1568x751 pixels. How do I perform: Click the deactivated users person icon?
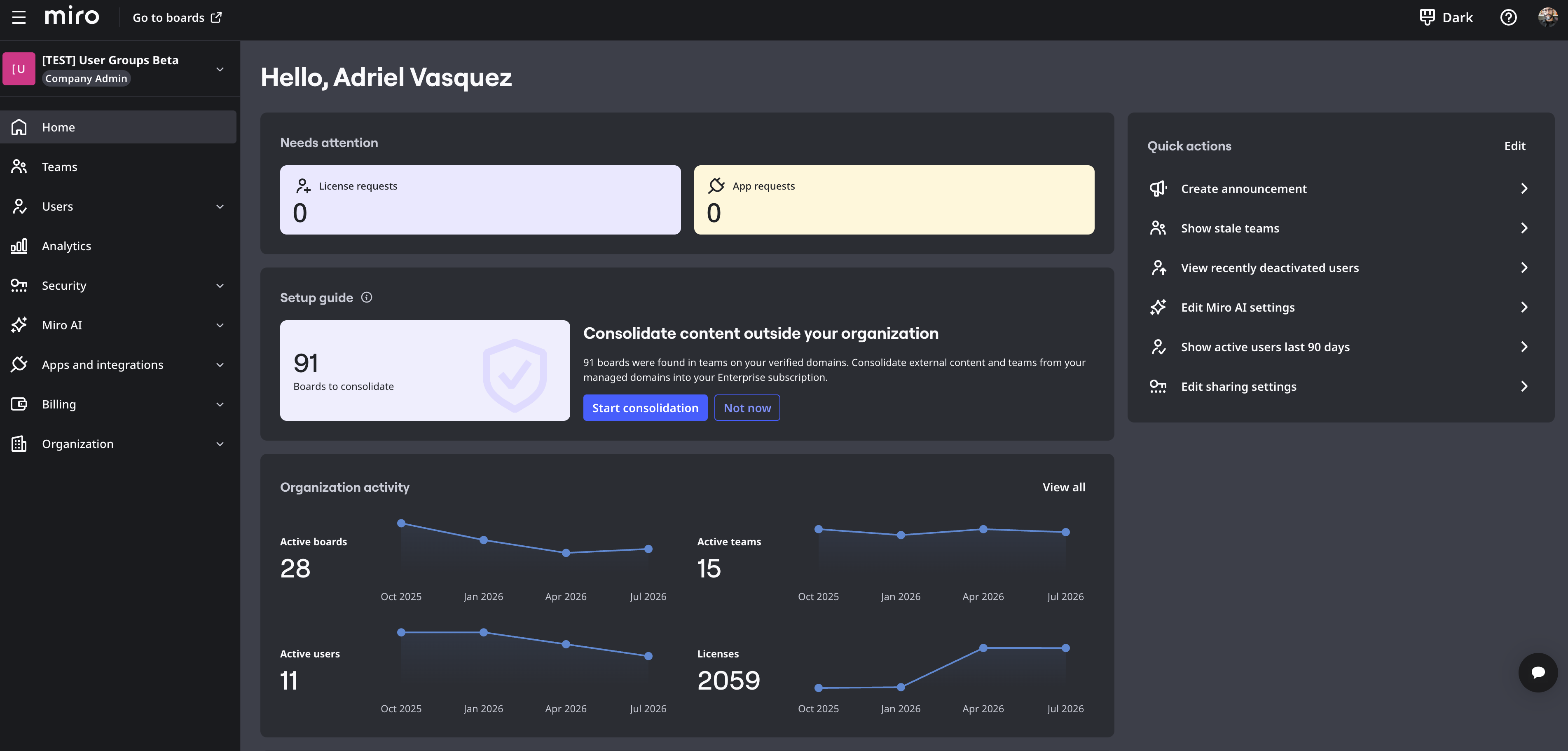click(x=1158, y=268)
